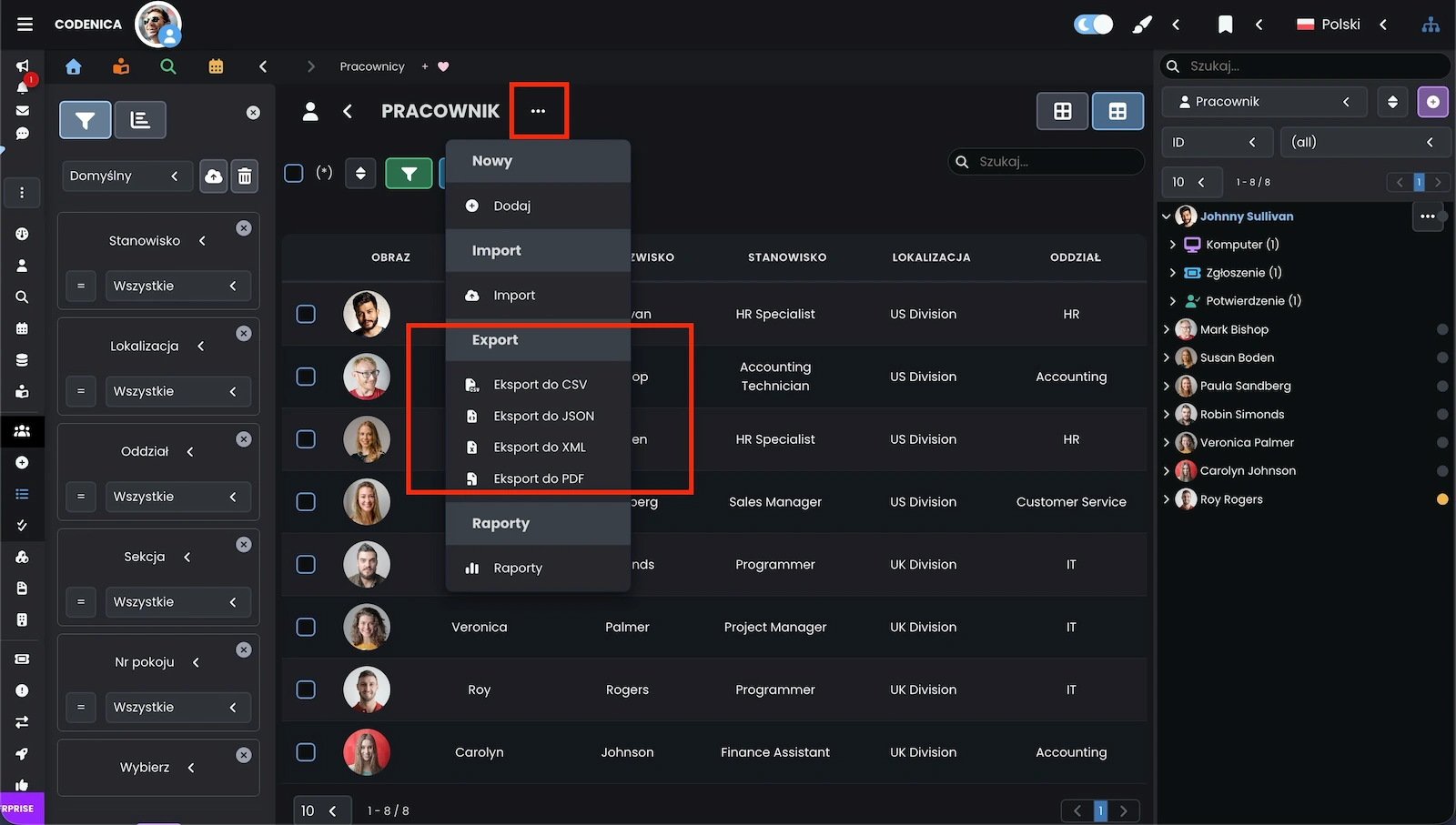Open the Polski language dropdown

tap(1341, 25)
